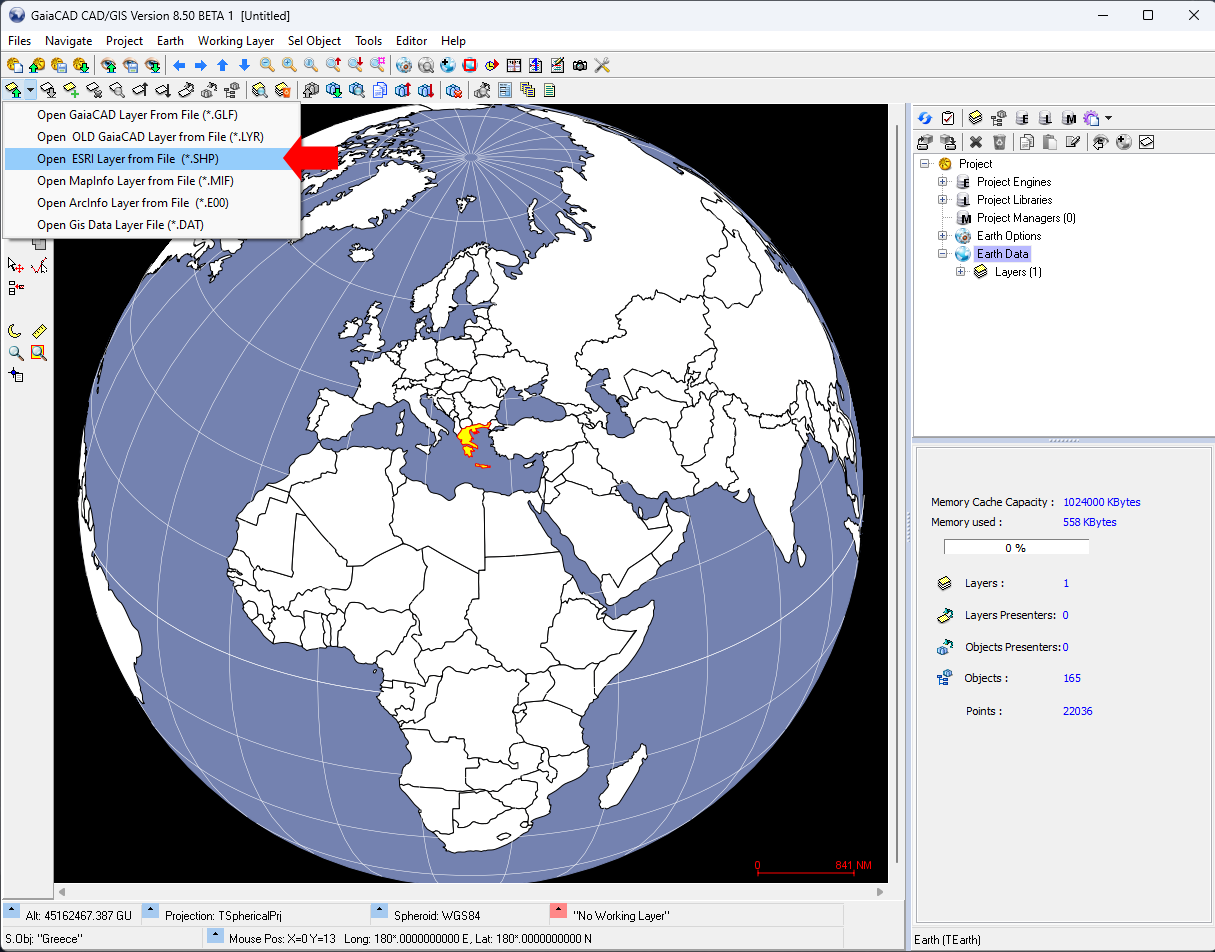Click the black X delete icon in project panel

tap(976, 142)
